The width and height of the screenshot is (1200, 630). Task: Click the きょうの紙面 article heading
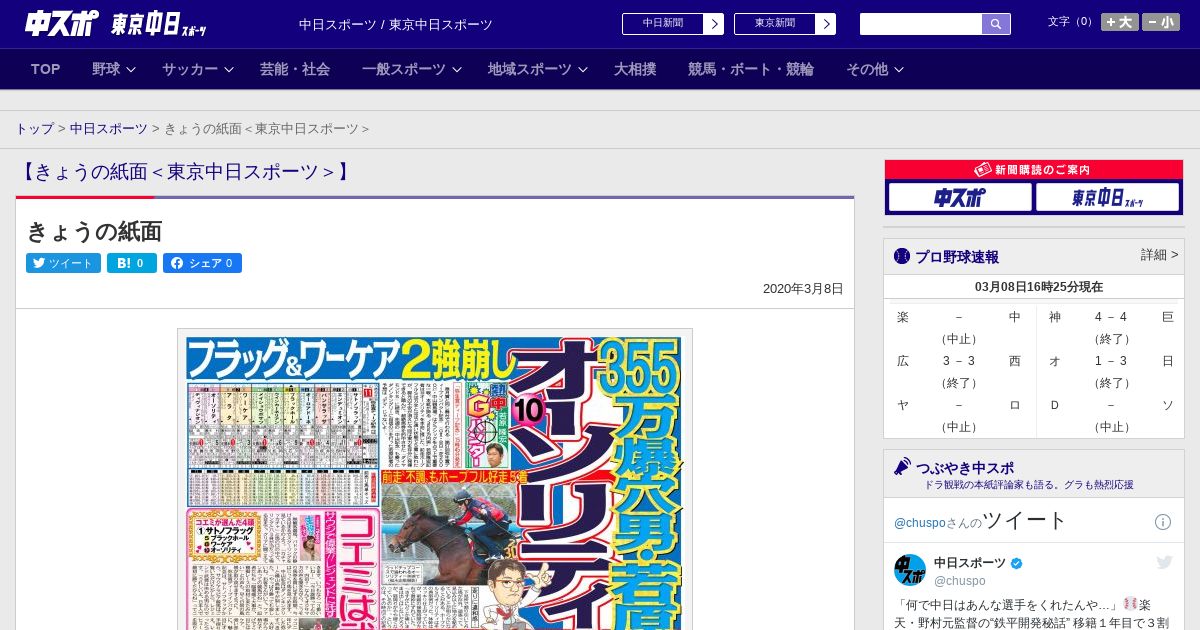tap(94, 231)
